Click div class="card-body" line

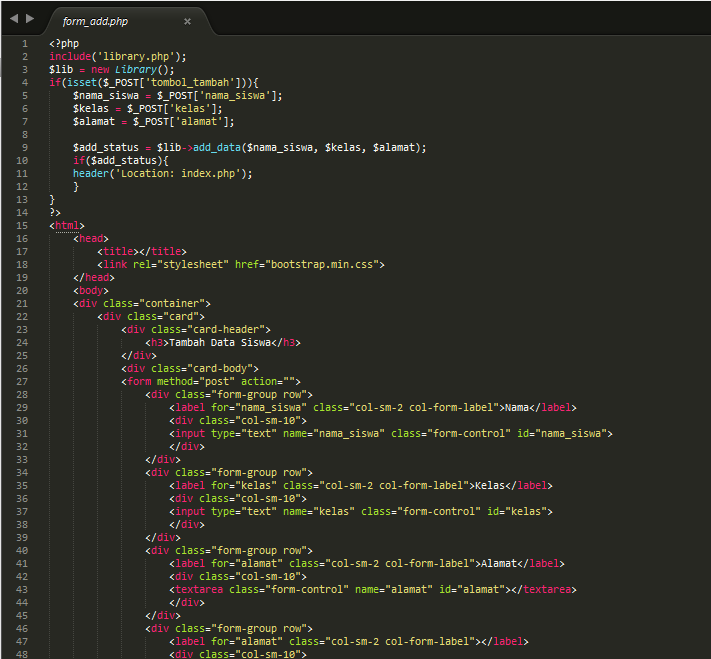190,369
